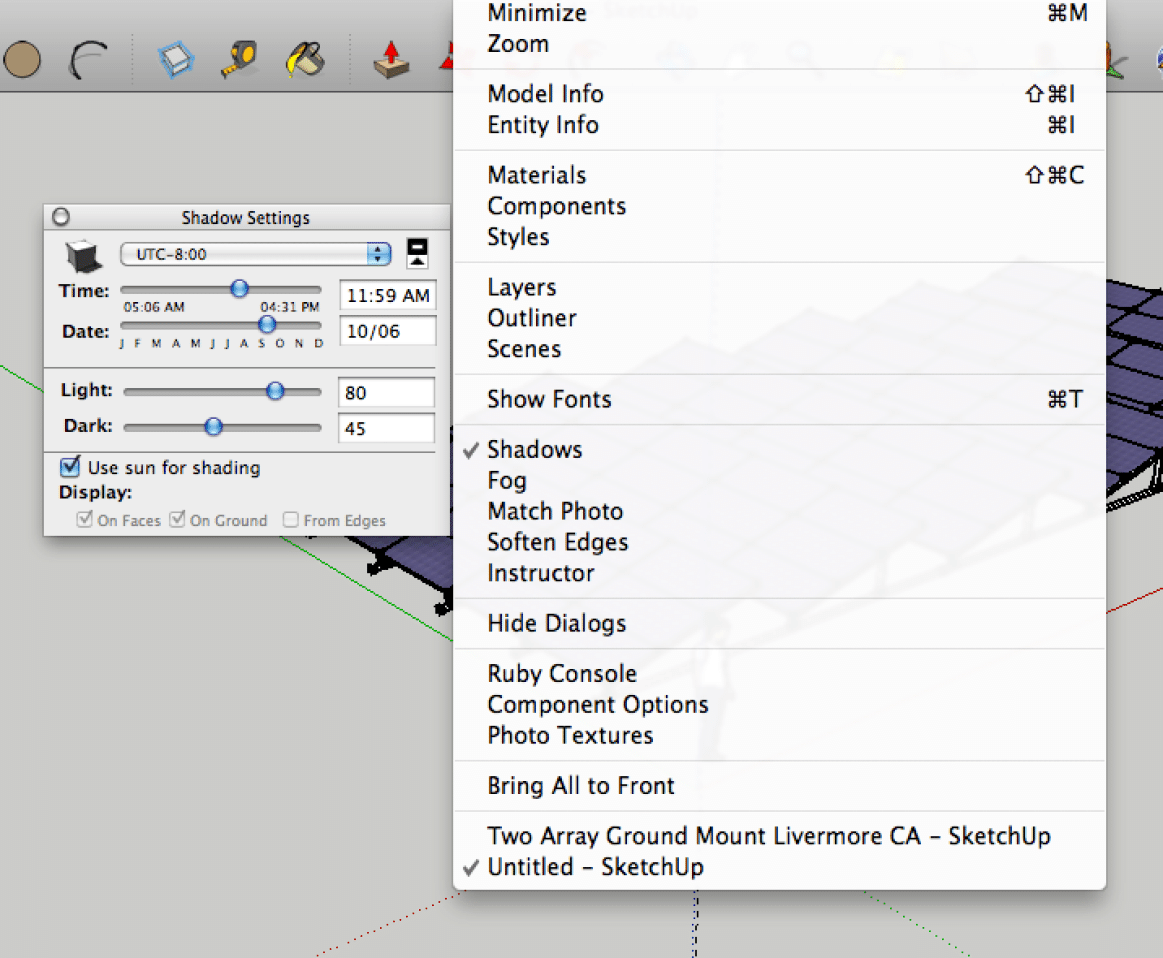The image size is (1163, 958).
Task: Select the Move tool with red arrows
Action: [x=451, y=58]
